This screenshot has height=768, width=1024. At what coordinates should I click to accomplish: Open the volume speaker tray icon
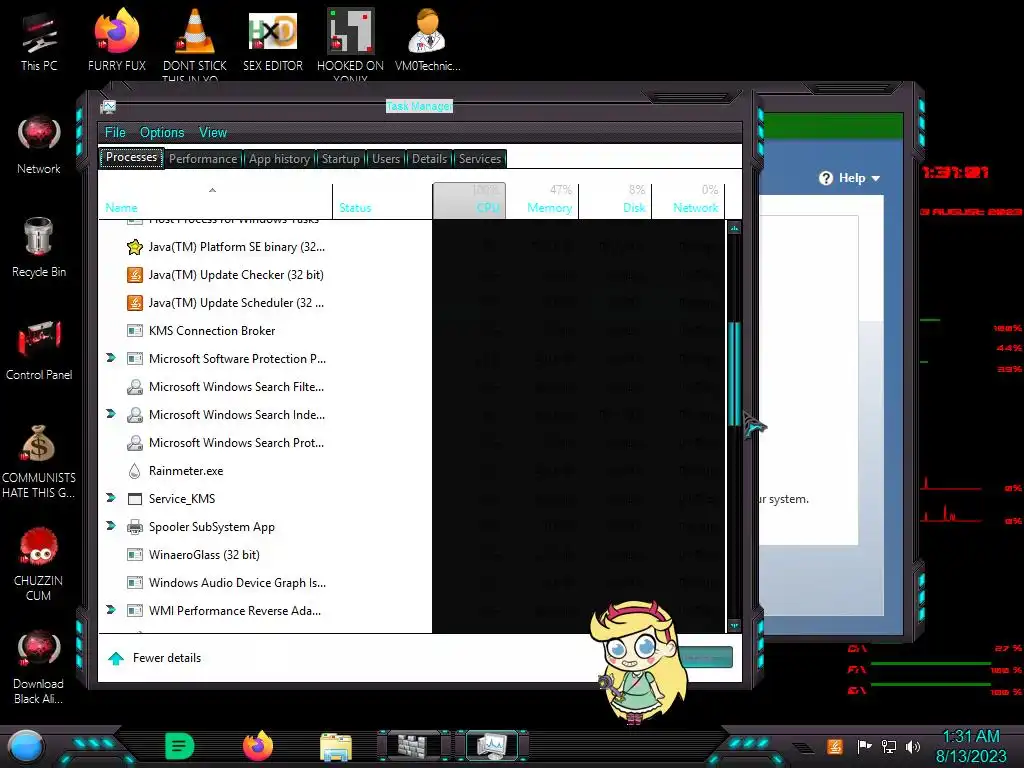tap(913, 746)
